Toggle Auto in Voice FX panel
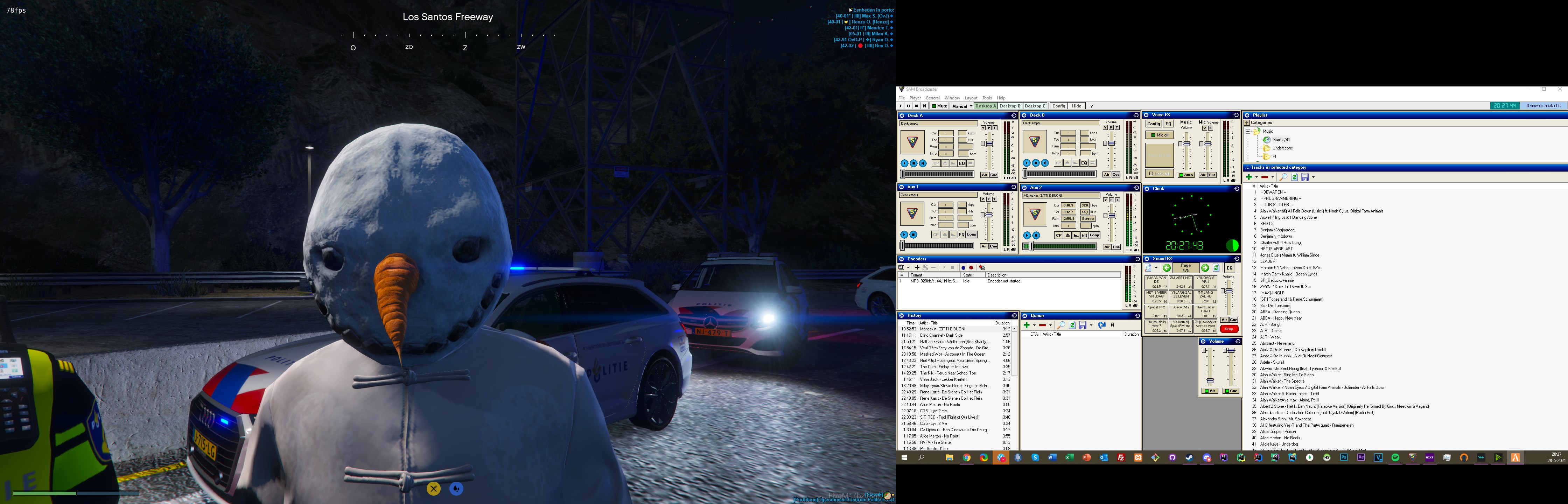This screenshot has height=504, width=1568. 1186,175
